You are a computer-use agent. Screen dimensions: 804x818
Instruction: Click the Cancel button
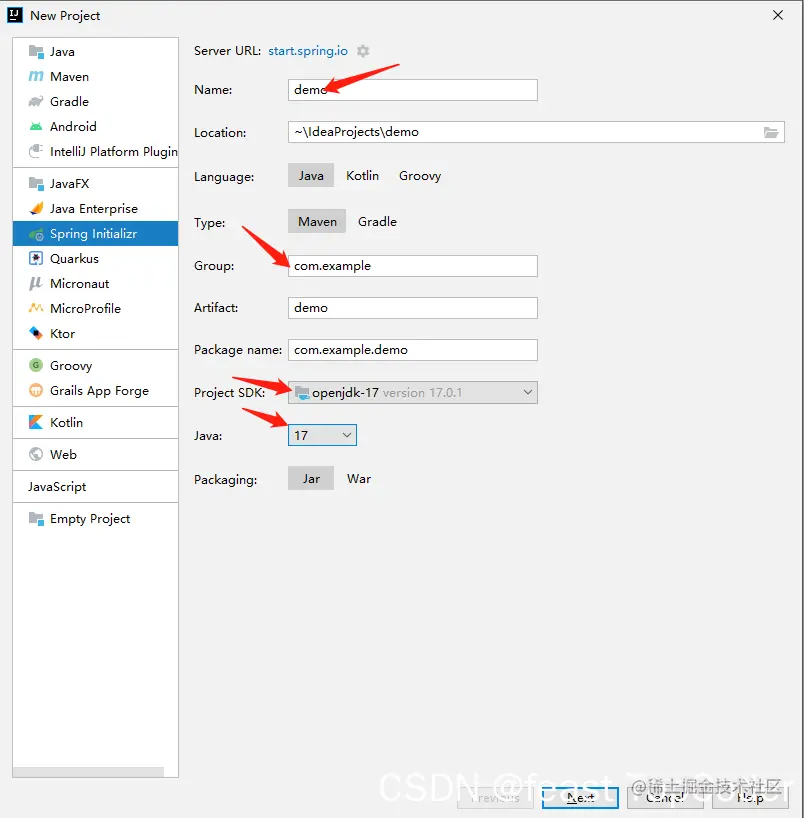(665, 798)
